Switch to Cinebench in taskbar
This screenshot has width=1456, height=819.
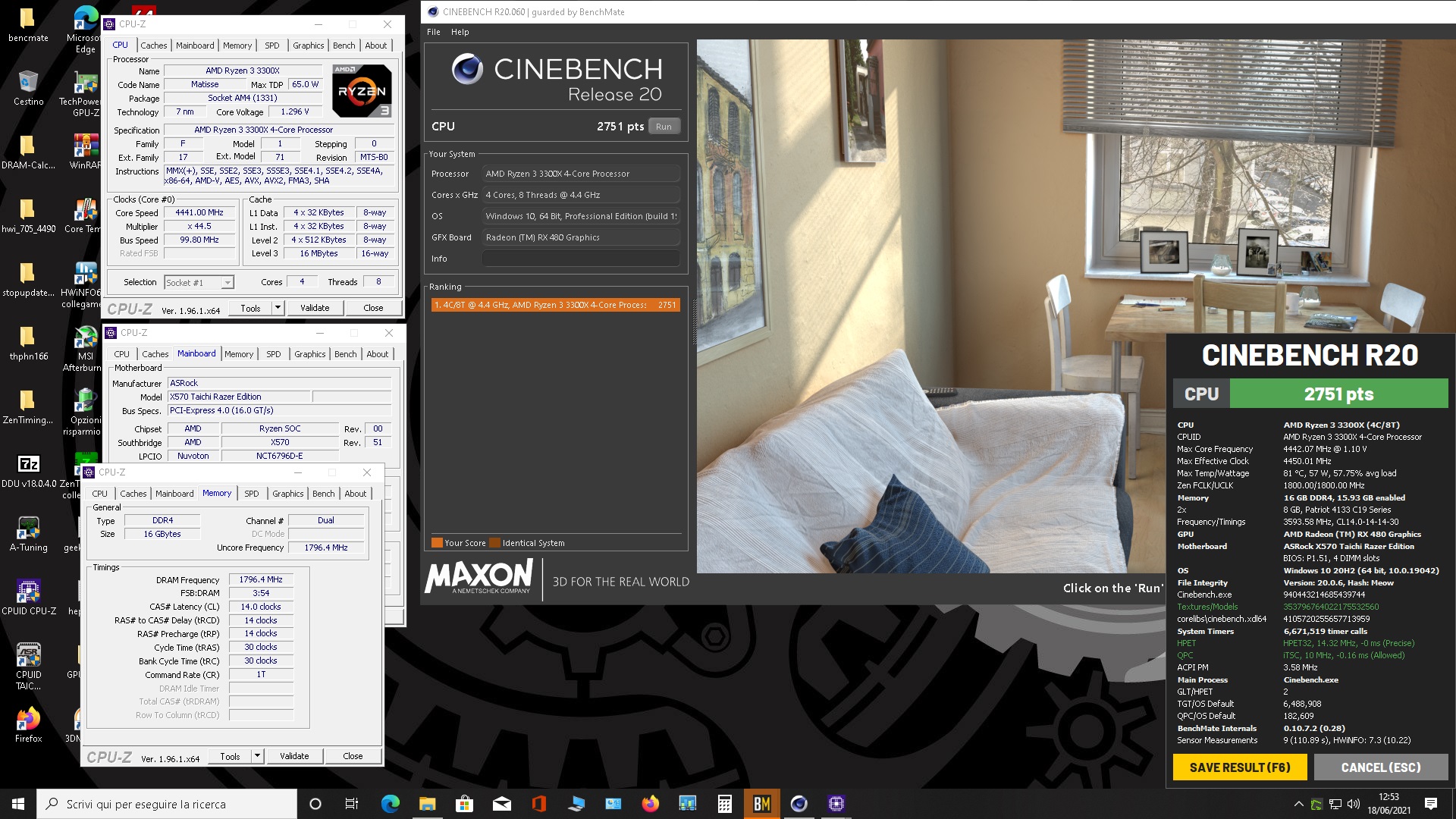point(799,804)
